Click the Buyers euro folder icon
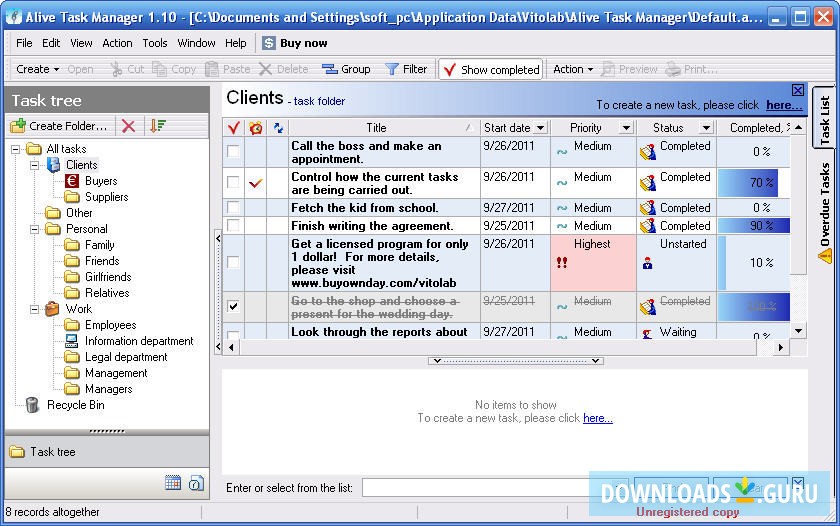The image size is (840, 526). [72, 181]
